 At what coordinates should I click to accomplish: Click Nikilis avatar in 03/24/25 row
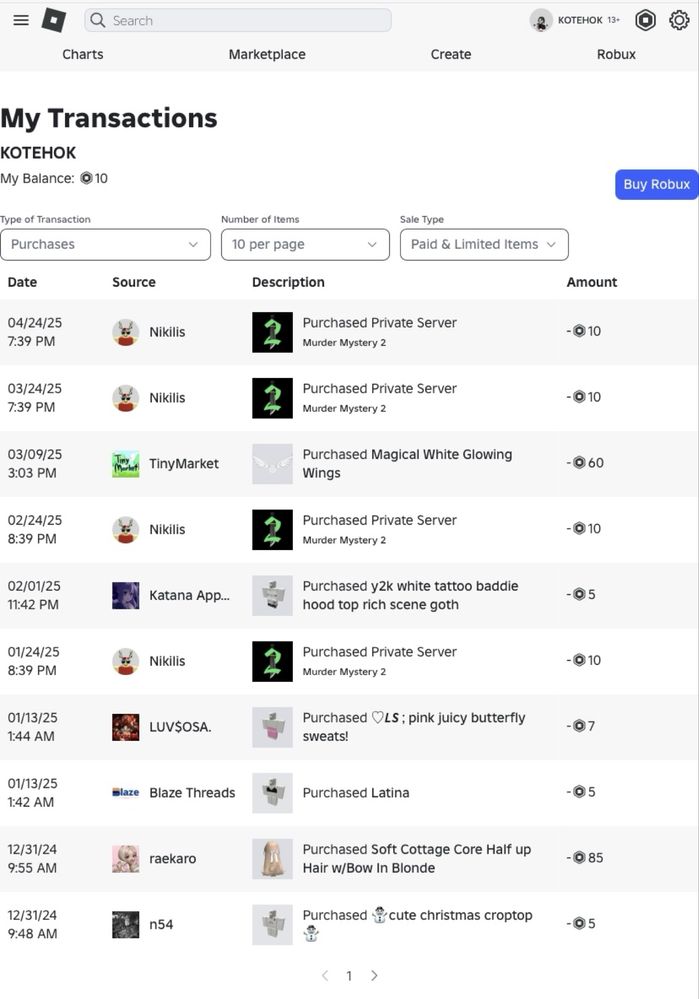click(x=126, y=398)
